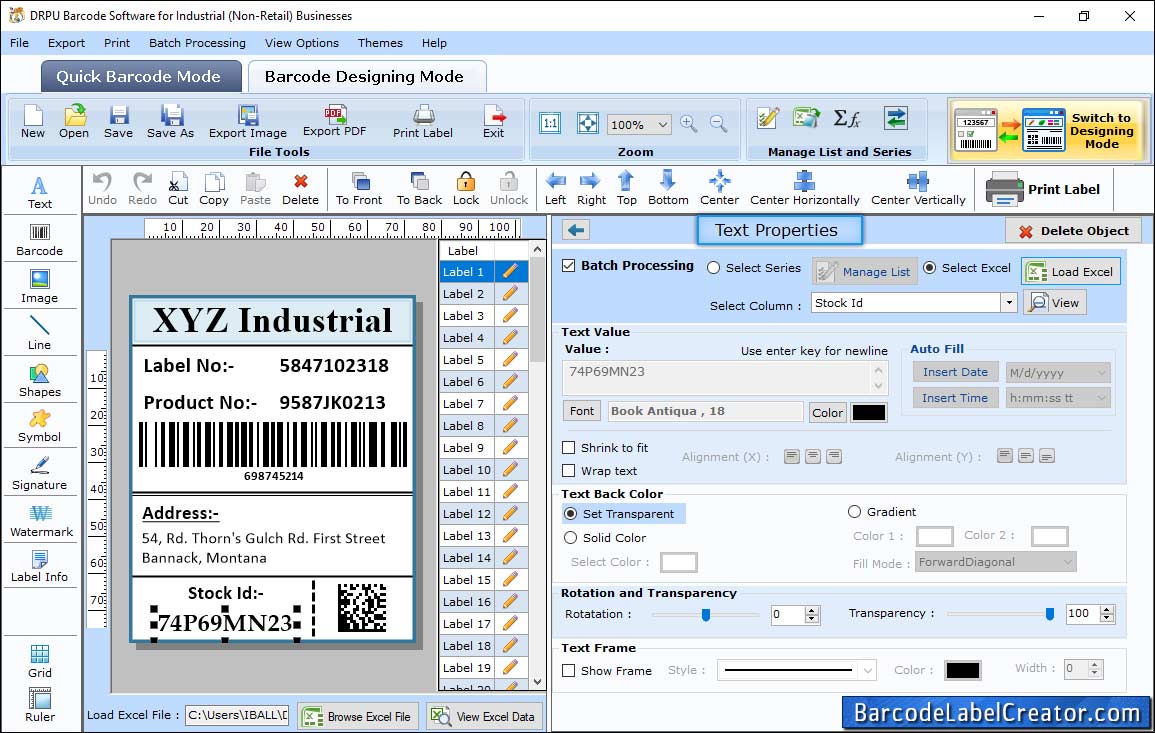
Task: Add a Signature object
Action: click(40, 474)
